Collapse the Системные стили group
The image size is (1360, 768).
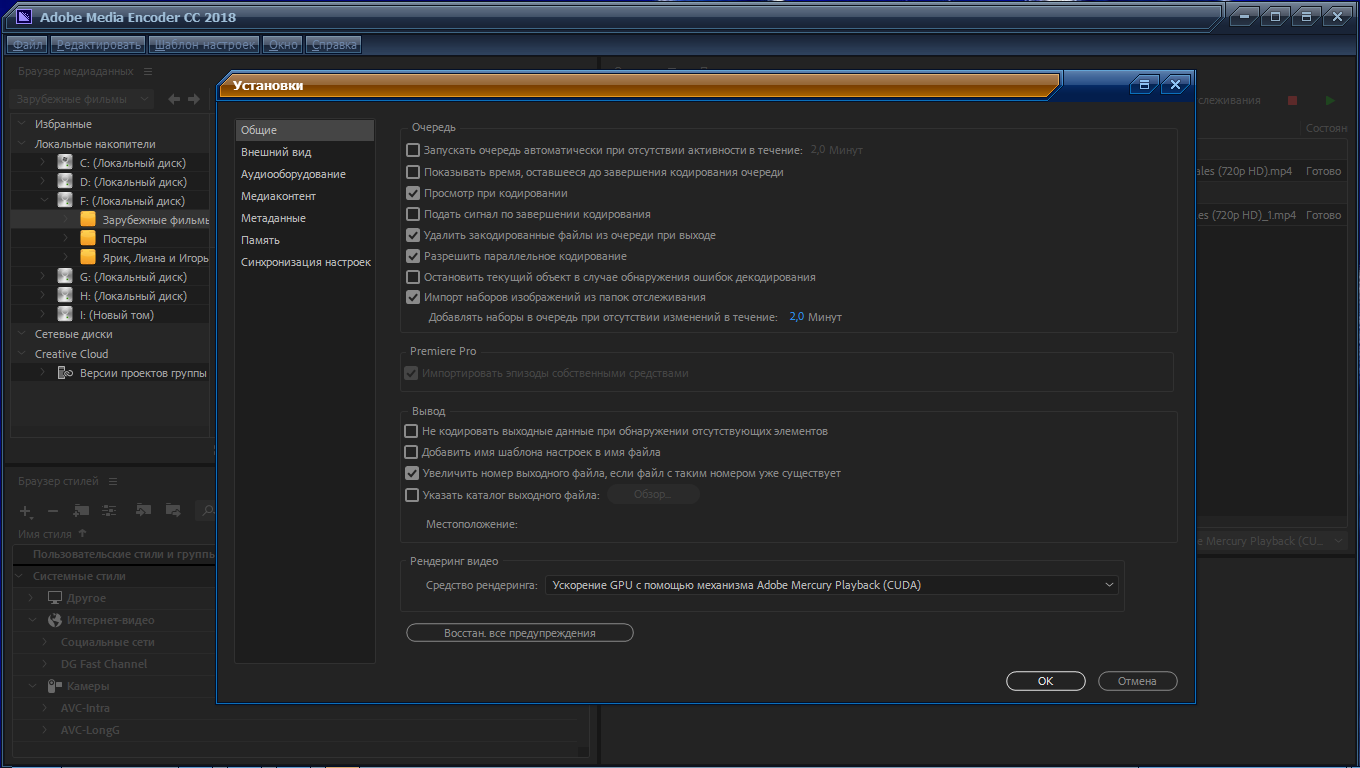tap(20, 576)
